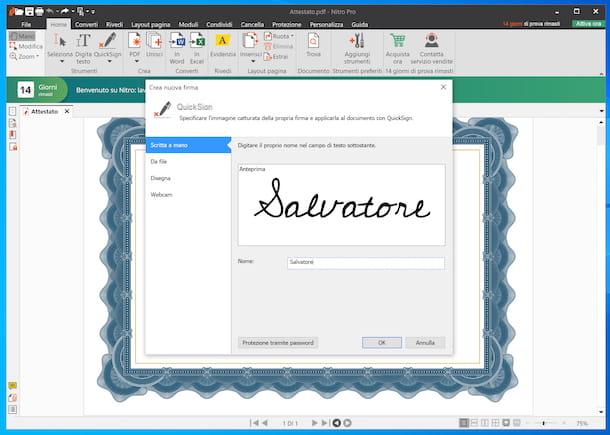Screen dimensions: 610x435
Task: Insert pages with Inserisci
Action: [251, 45]
